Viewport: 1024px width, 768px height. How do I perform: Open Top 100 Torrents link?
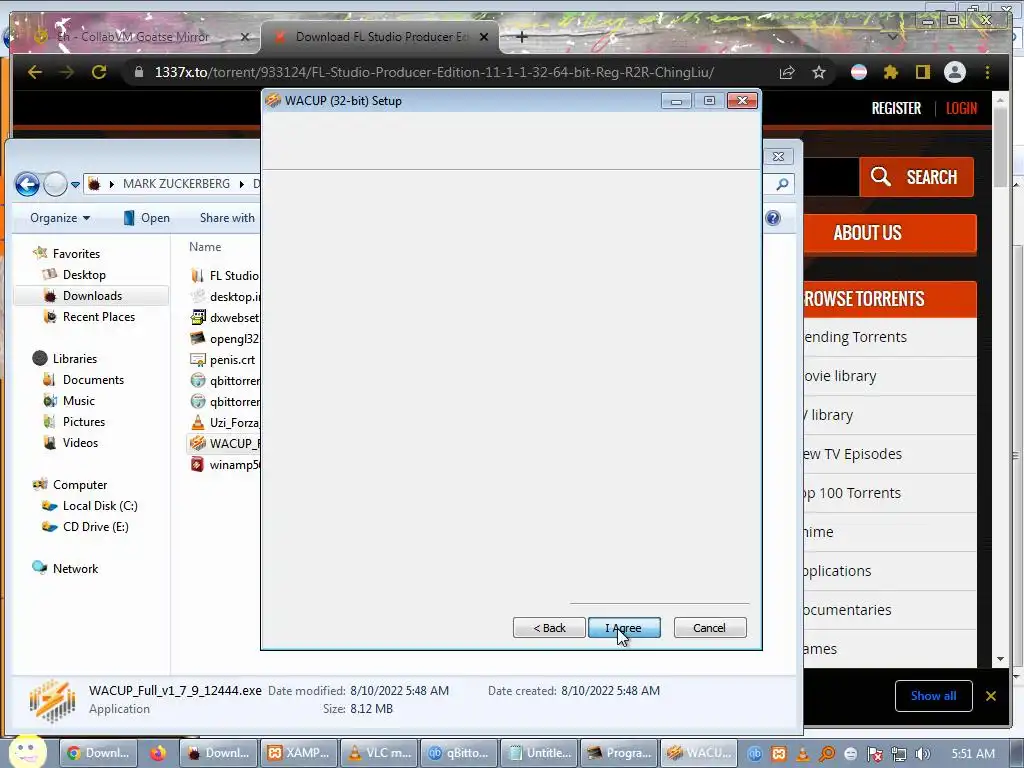[852, 493]
